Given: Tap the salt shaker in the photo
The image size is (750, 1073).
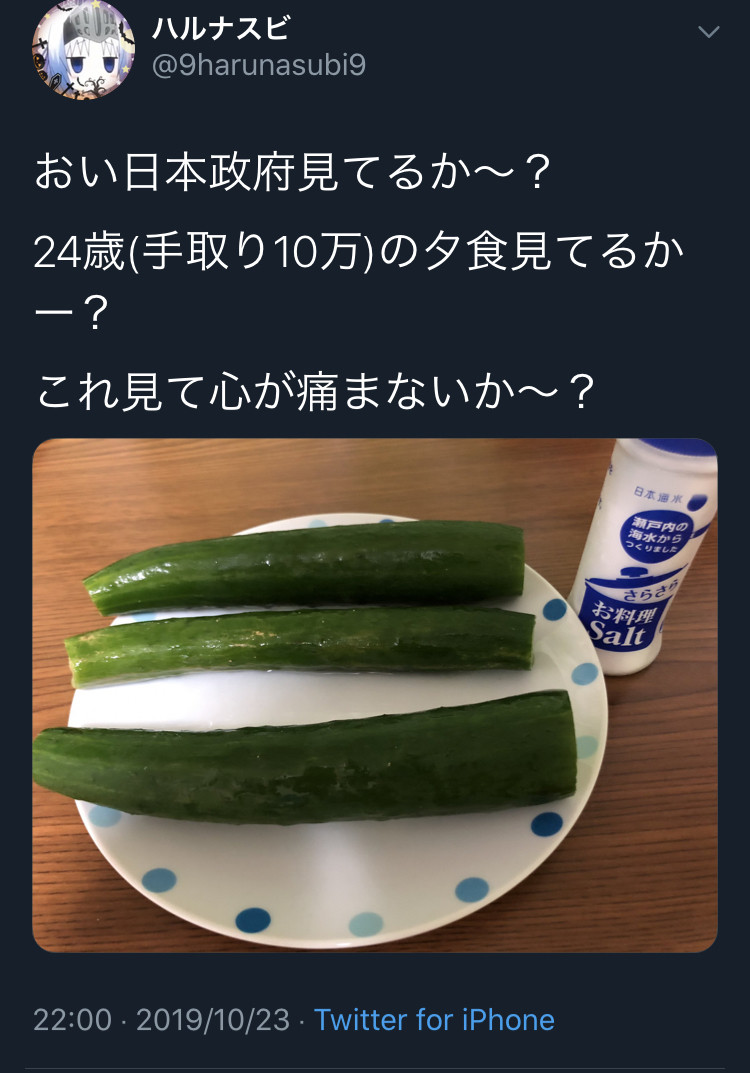Looking at the screenshot, I should (643, 556).
